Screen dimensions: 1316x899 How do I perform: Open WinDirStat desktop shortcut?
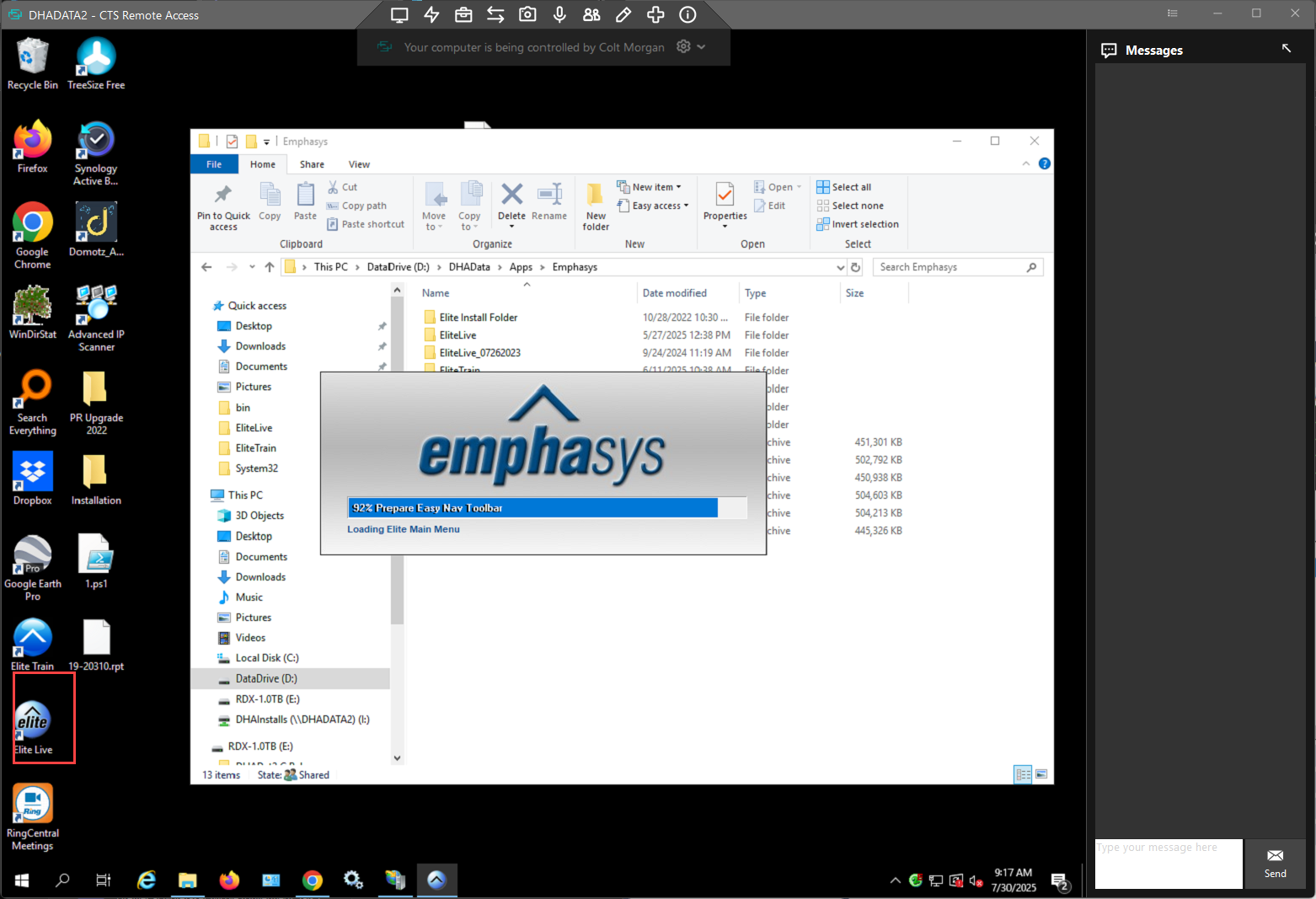[32, 313]
